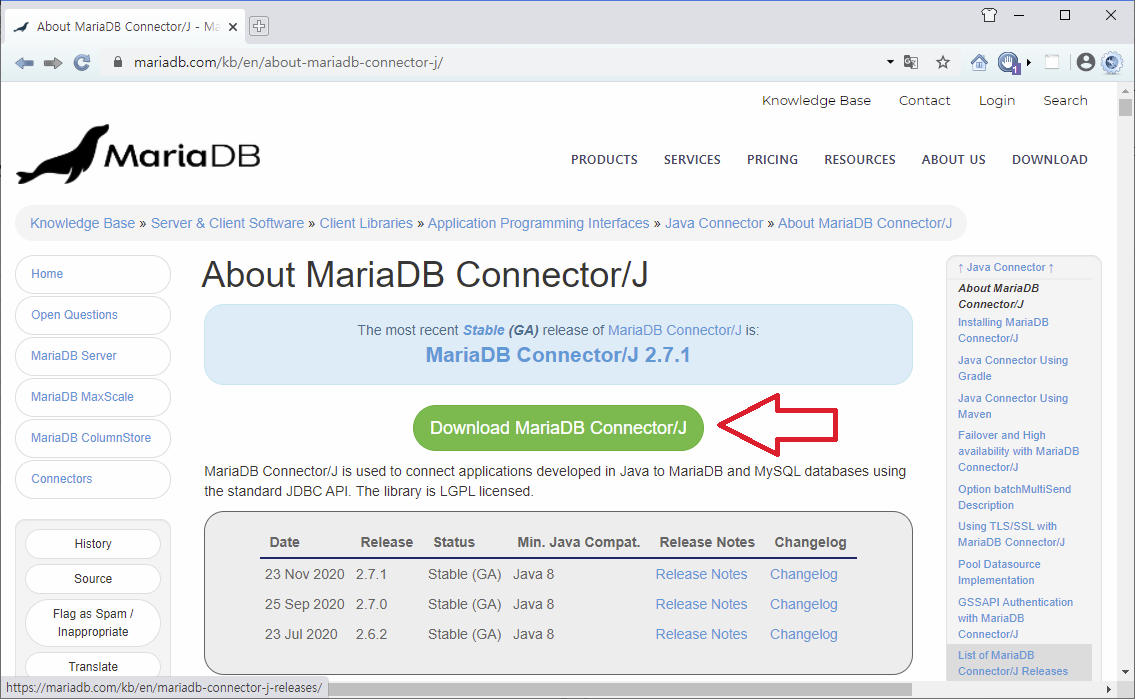Open MariaDB MaxScale in the left sidebar
1135x699 pixels.
click(93, 397)
